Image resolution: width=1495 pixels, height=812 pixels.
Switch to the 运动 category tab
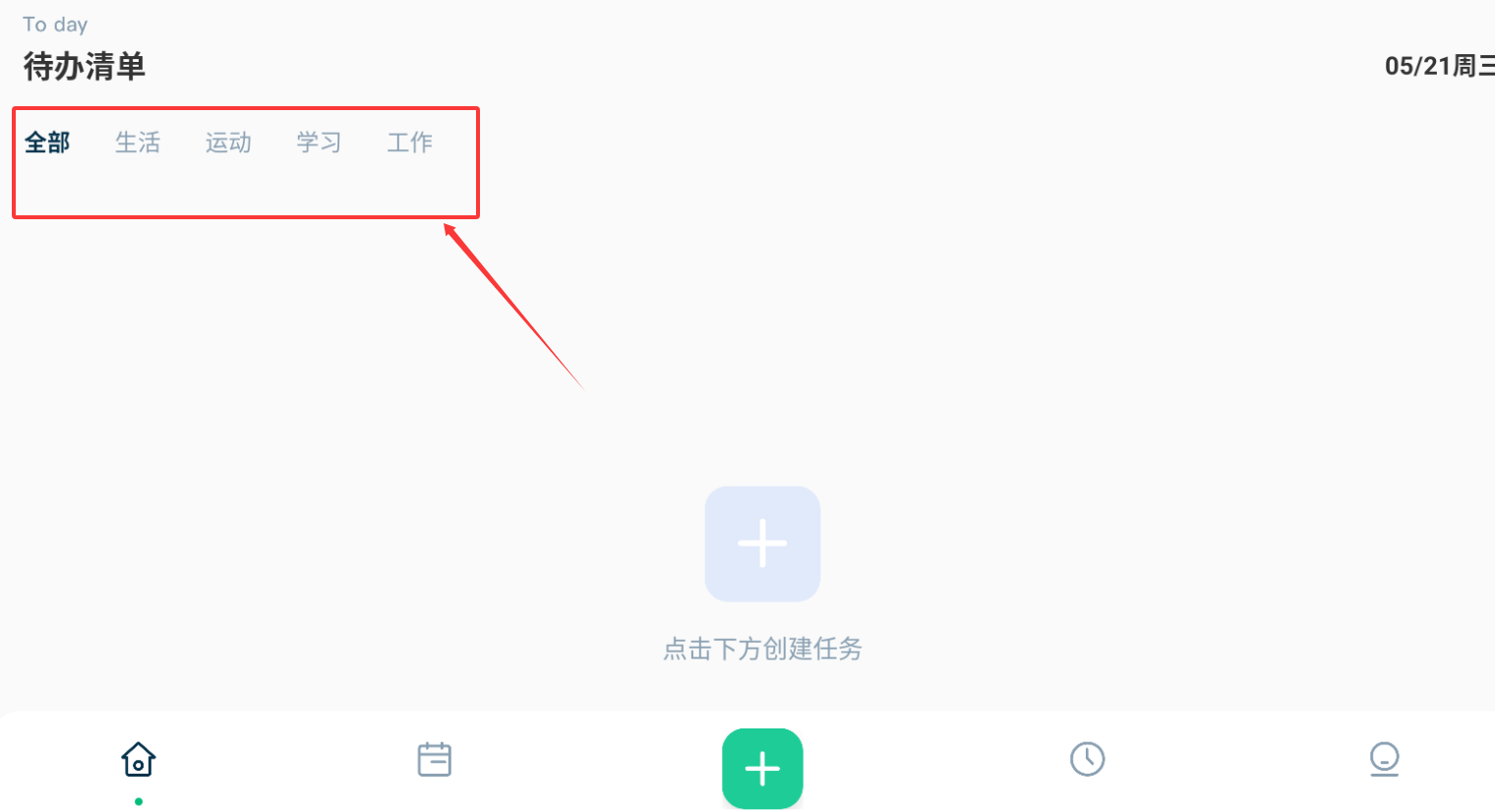pos(228,143)
